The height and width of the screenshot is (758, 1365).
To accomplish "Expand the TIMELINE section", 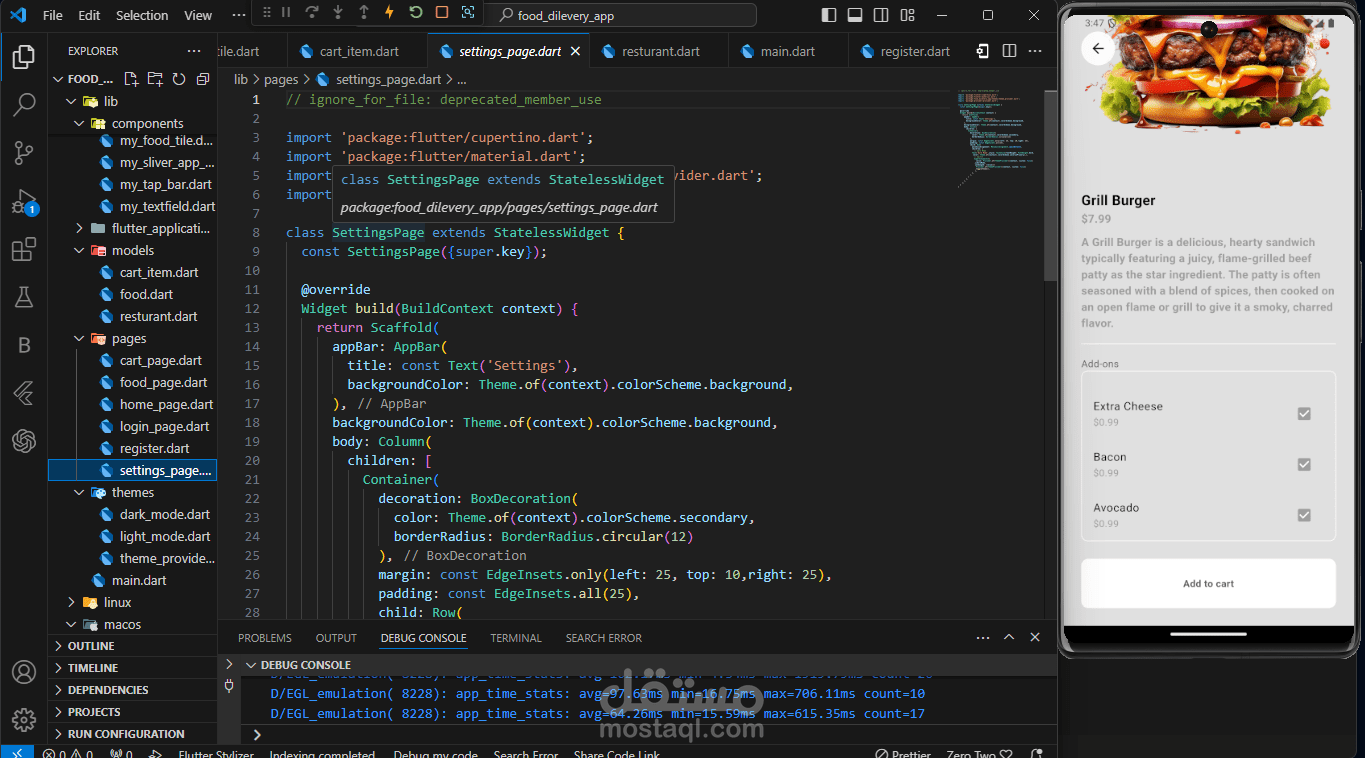I will click(x=132, y=668).
